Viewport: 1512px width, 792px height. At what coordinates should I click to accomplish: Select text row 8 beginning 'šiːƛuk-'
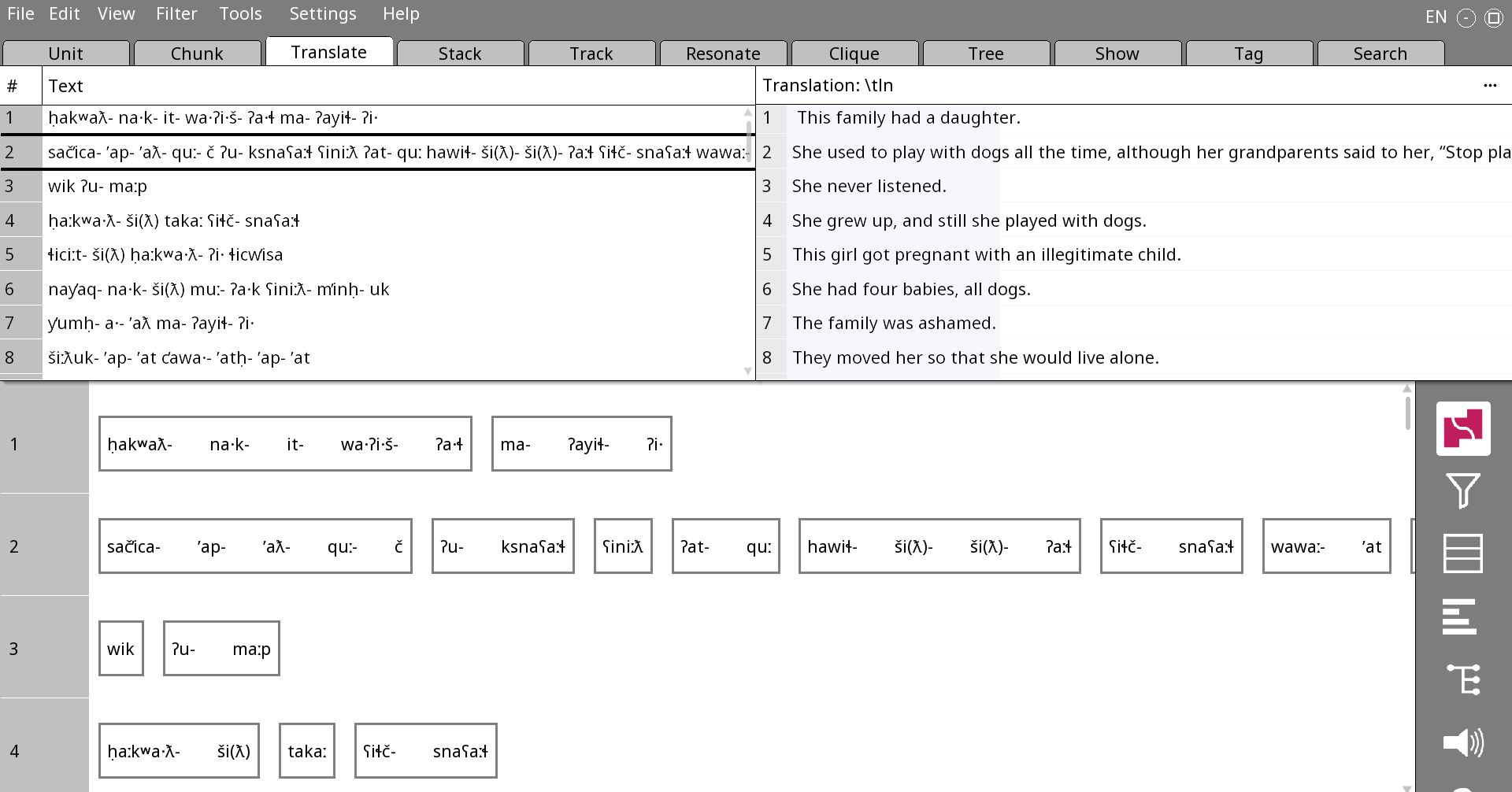378,358
